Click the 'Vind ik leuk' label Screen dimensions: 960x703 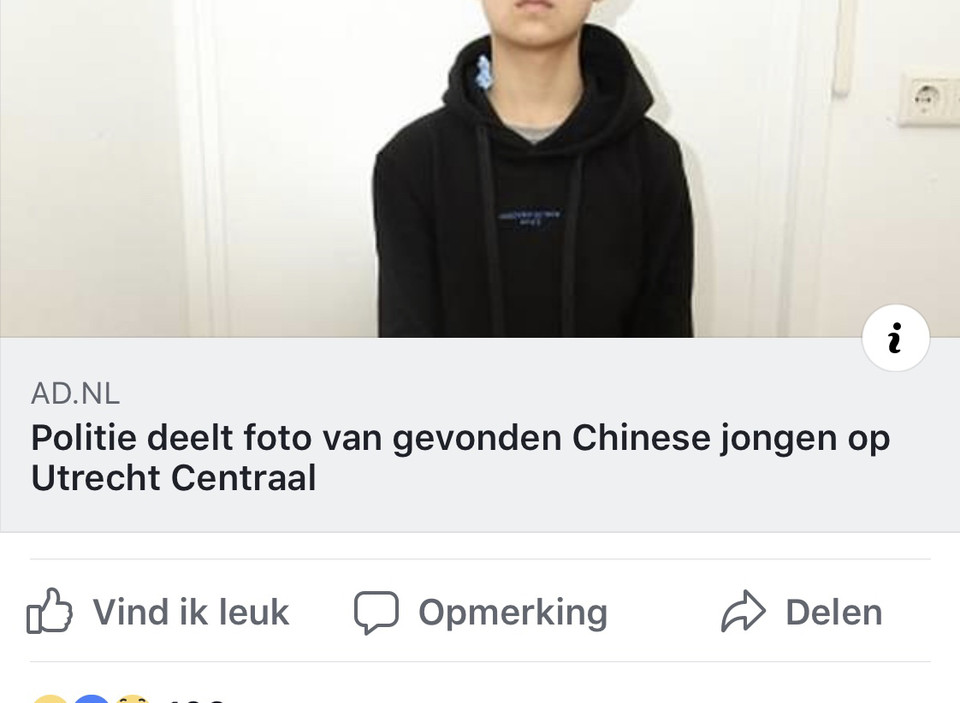click(190, 612)
